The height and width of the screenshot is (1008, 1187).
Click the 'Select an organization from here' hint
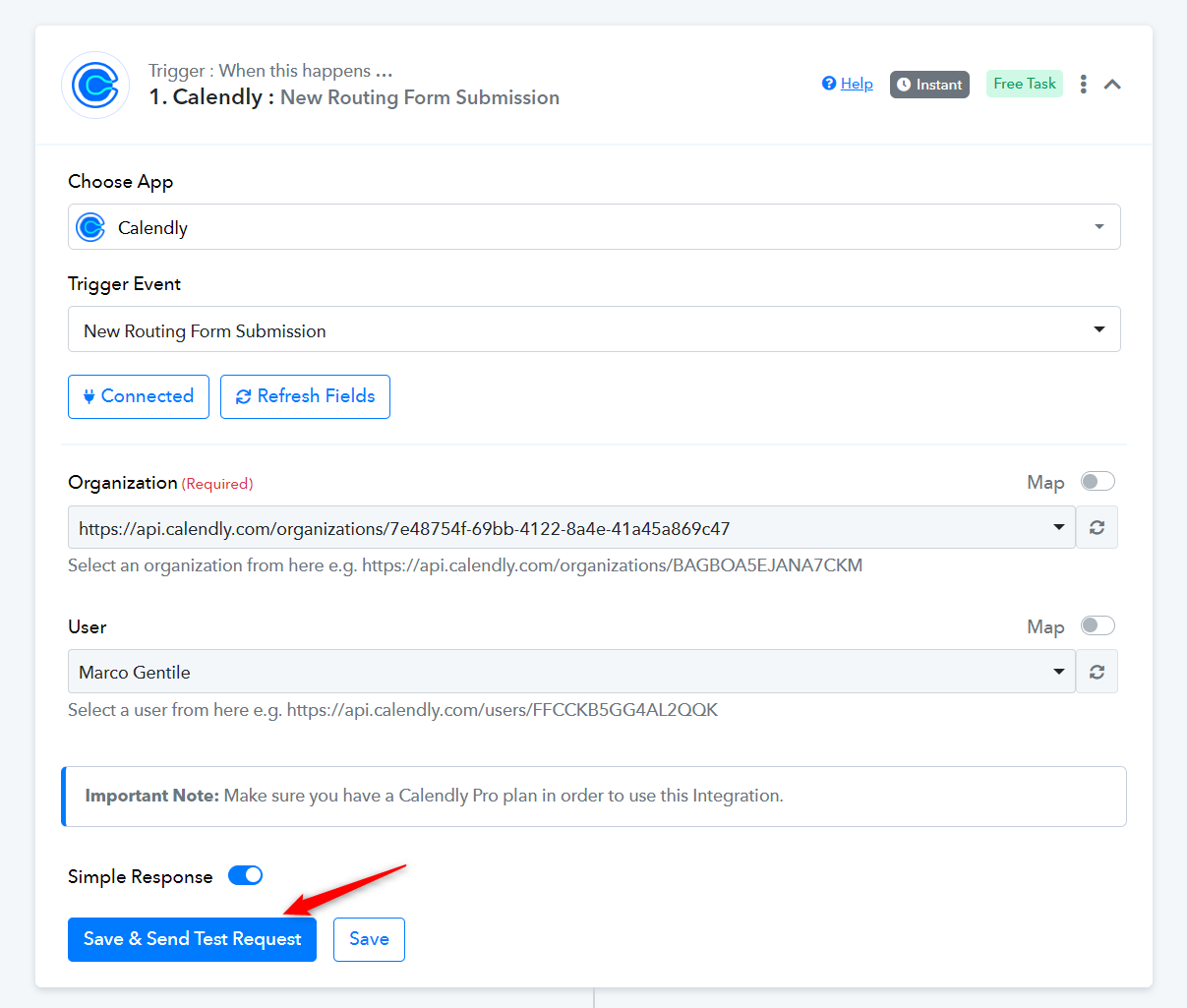click(465, 565)
